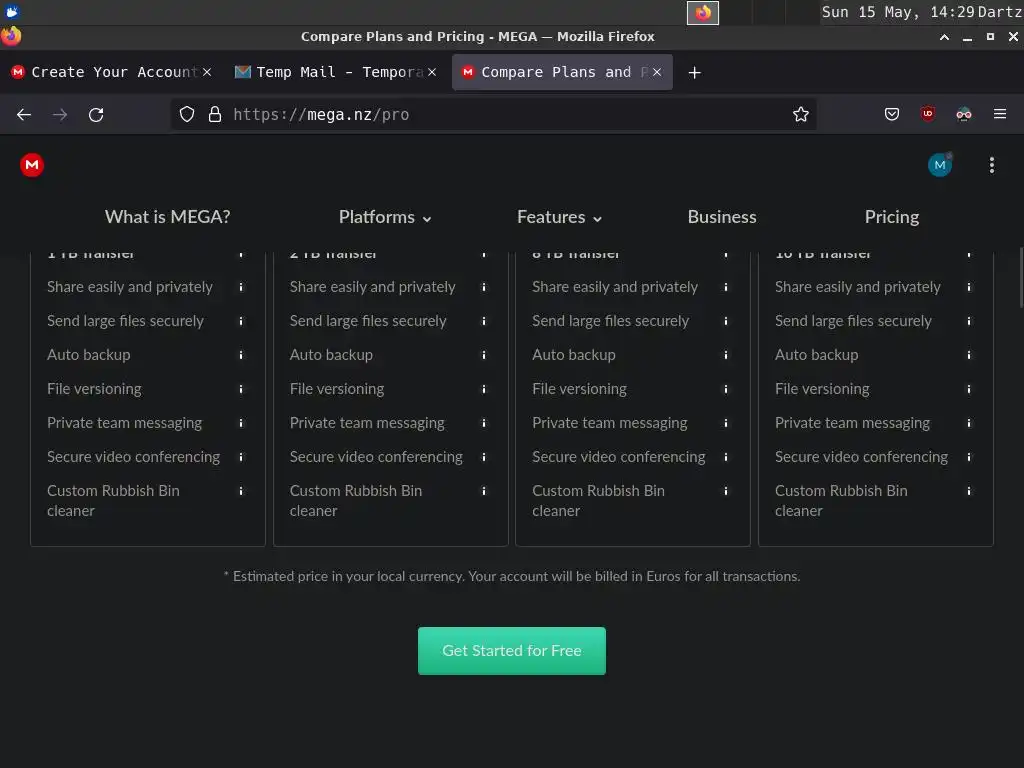
Task: Click estimated price footnote text
Action: (512, 576)
